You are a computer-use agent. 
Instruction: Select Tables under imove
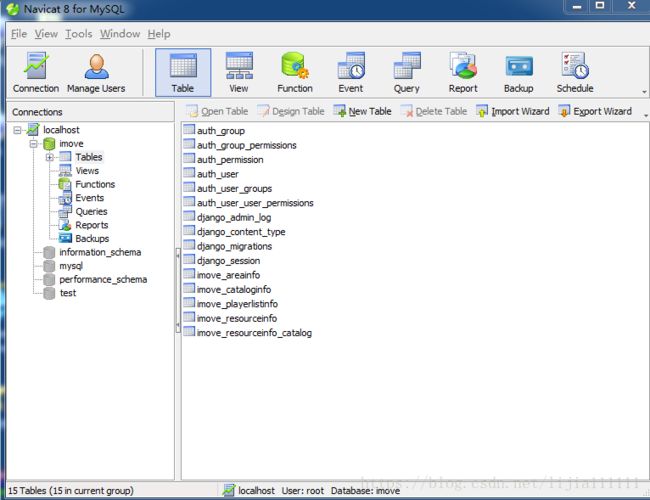point(88,157)
